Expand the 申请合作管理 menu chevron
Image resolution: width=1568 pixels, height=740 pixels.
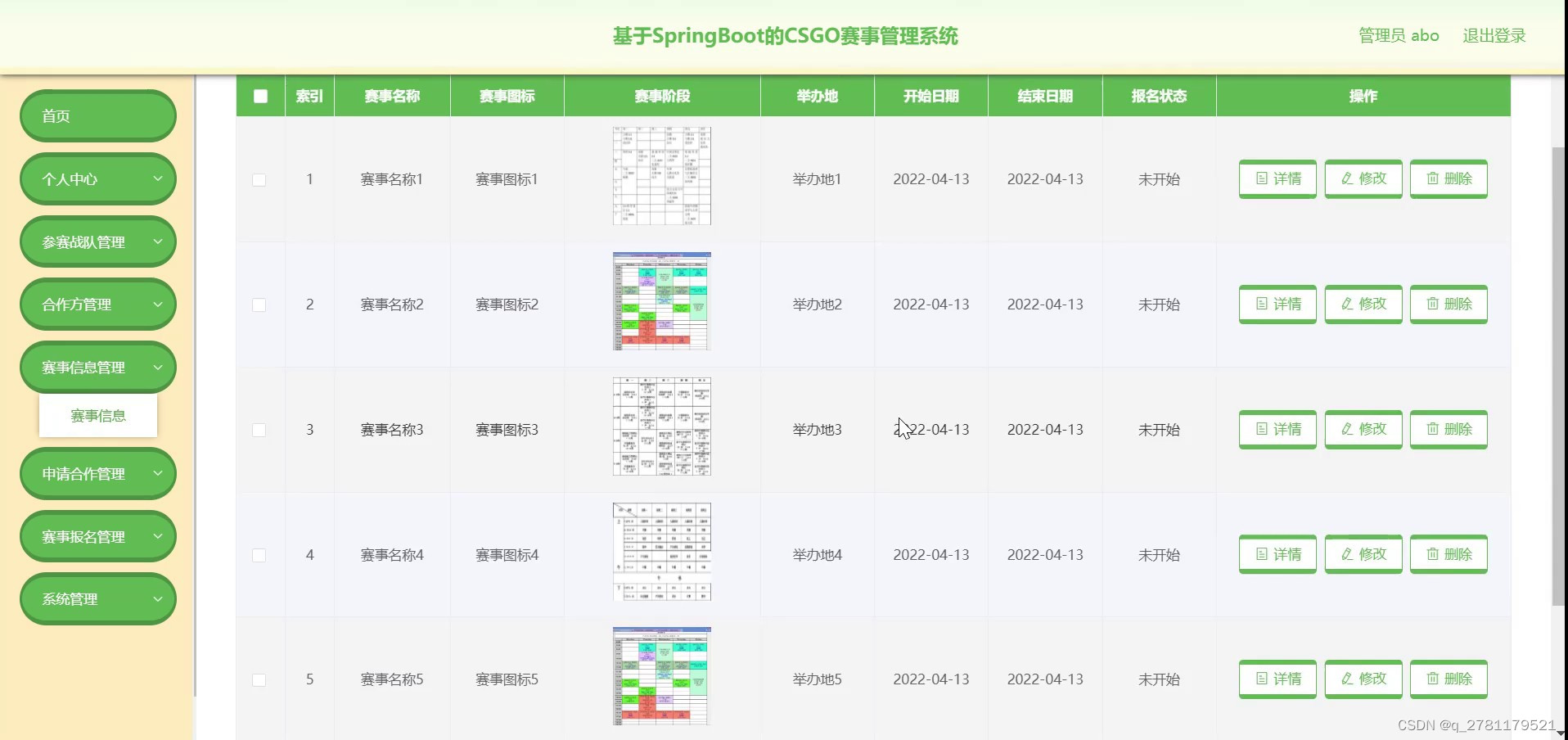click(158, 473)
